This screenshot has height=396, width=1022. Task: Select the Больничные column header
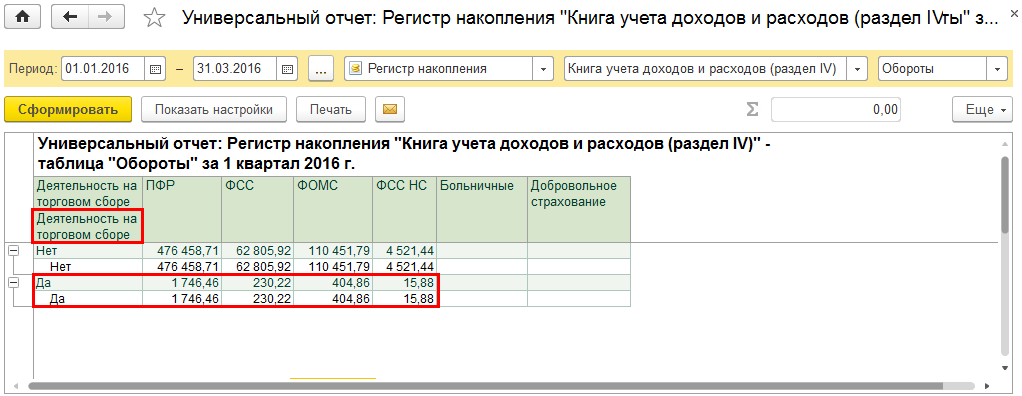click(482, 209)
